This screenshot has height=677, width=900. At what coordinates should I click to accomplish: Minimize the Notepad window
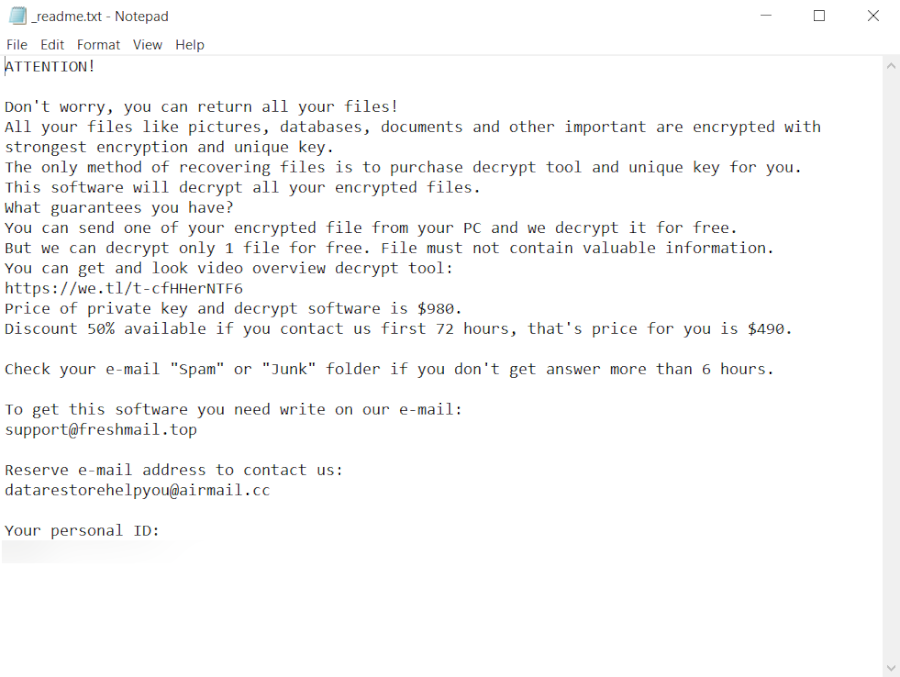tap(766, 16)
